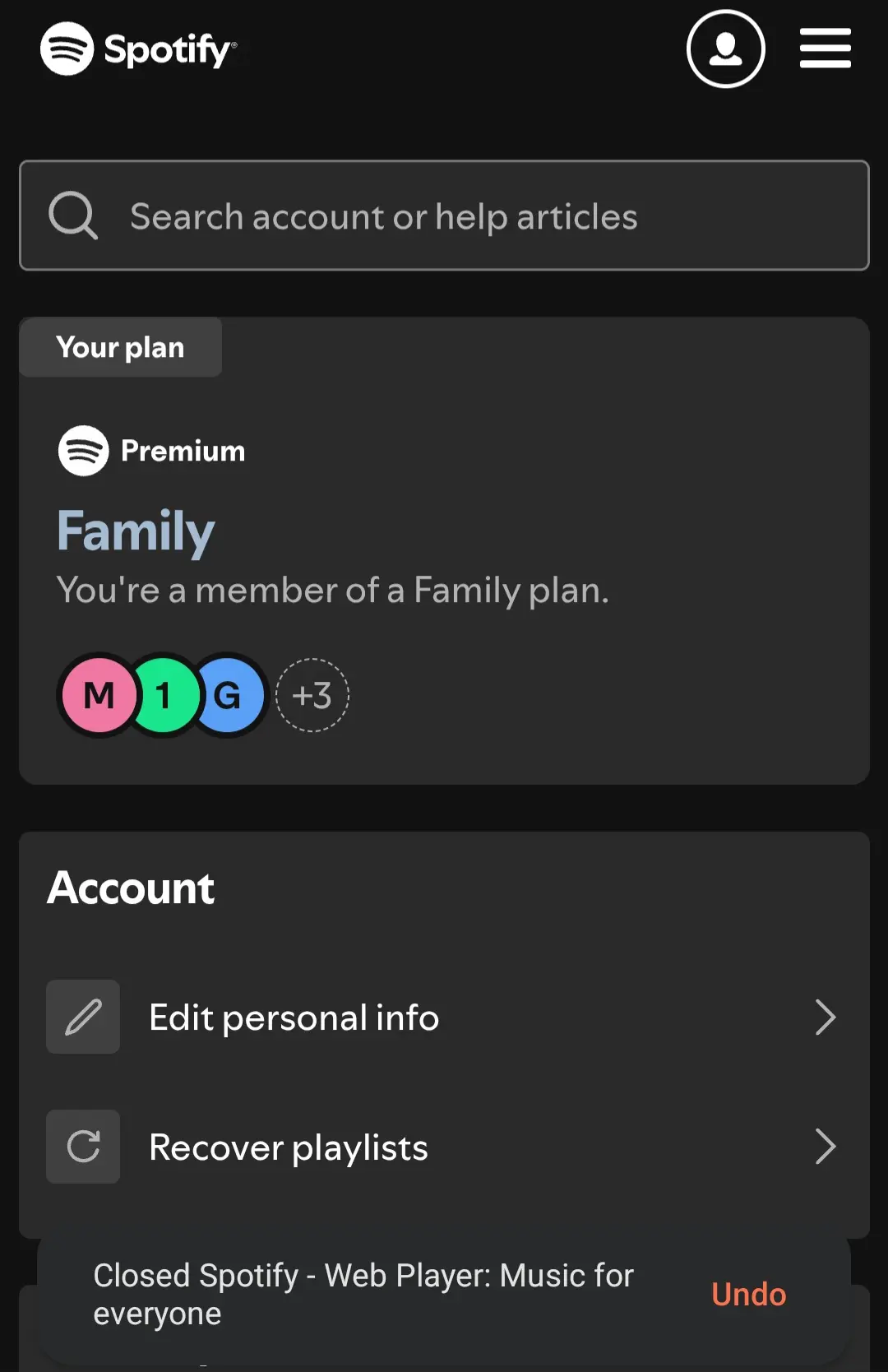This screenshot has height=1372, width=888.
Task: Click the Premium Spotify logo icon
Action: tap(83, 451)
